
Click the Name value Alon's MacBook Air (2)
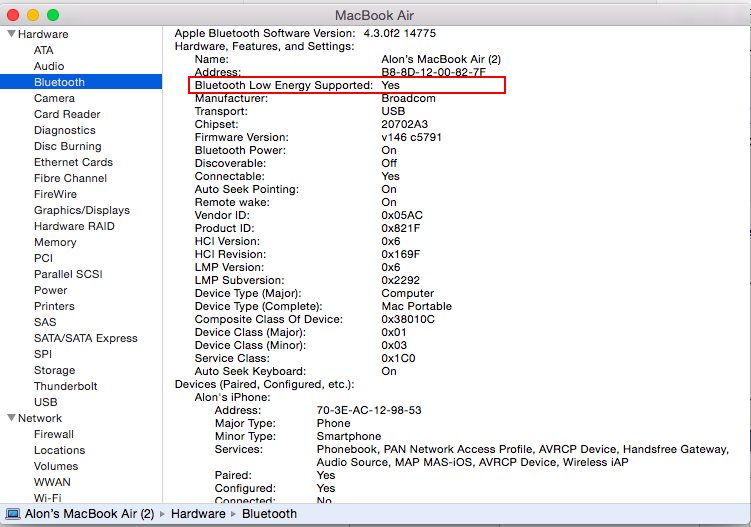[441, 59]
